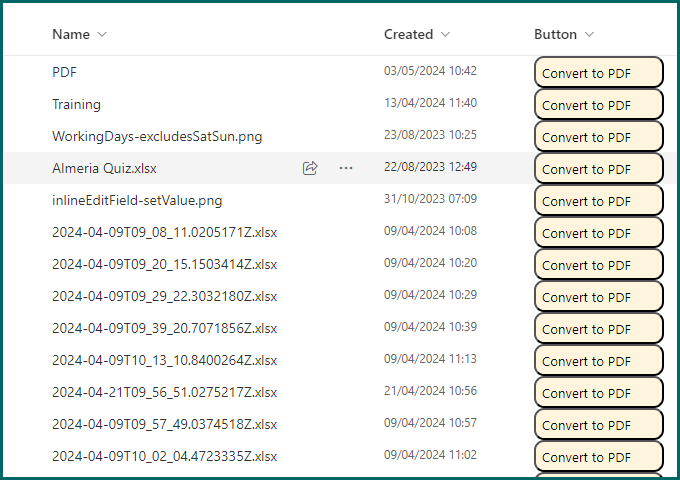Expand the Button column header dropdown

(x=589, y=35)
